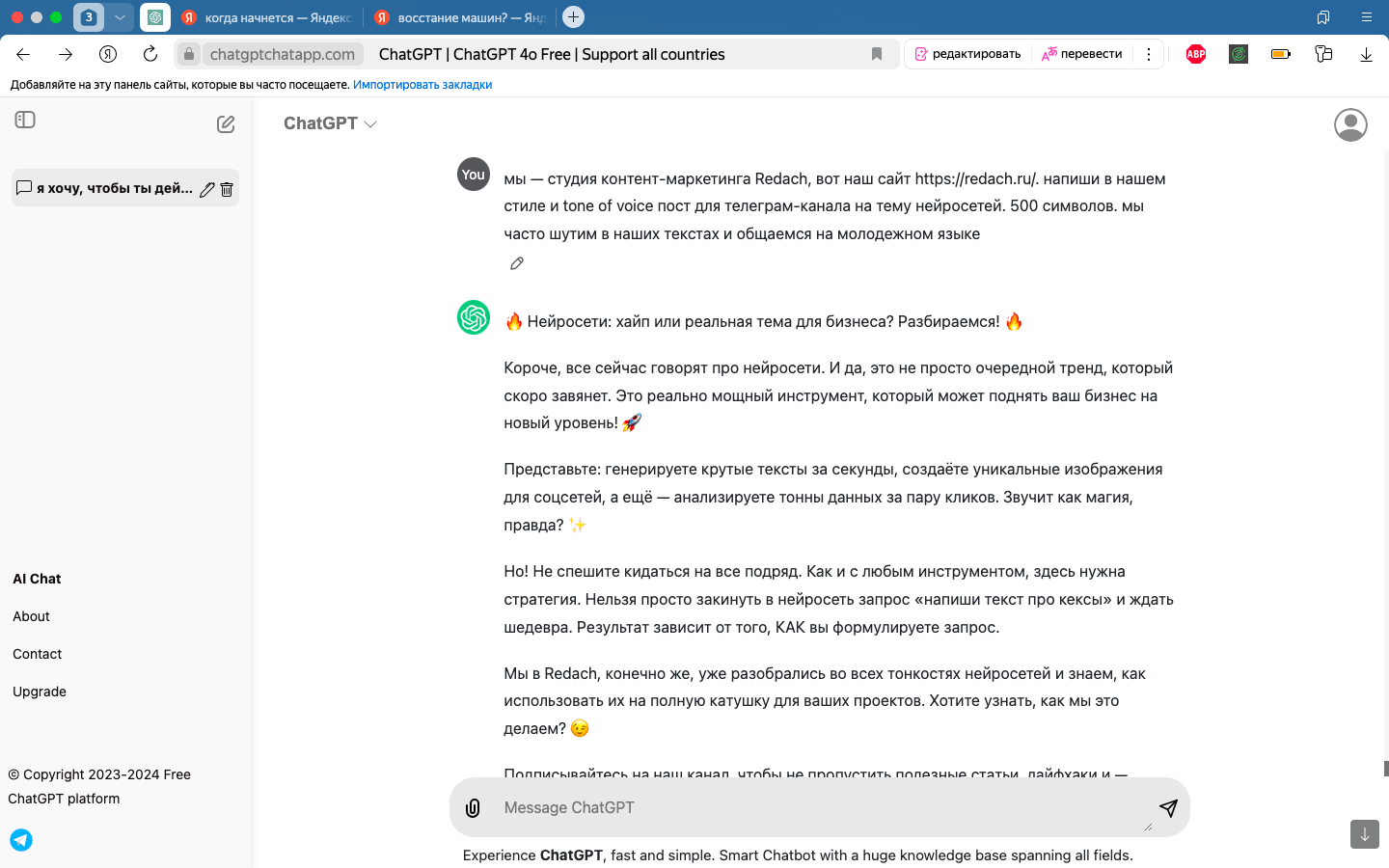Send the message with paper plane icon
1389x868 pixels.
coord(1168,807)
